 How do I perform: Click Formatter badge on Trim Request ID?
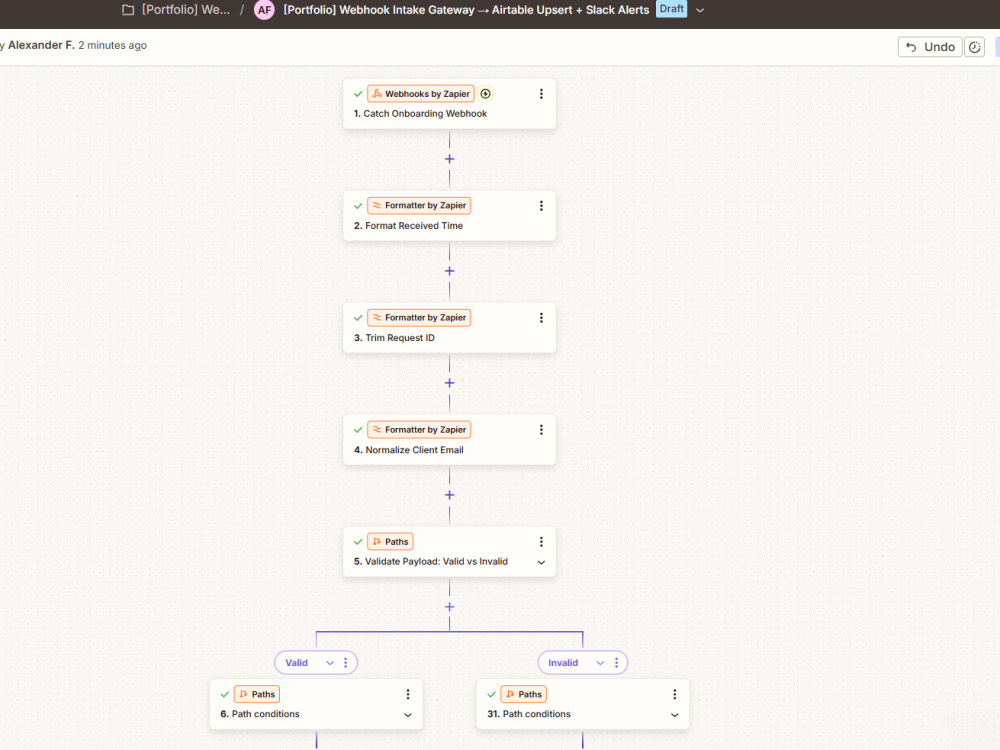(419, 318)
